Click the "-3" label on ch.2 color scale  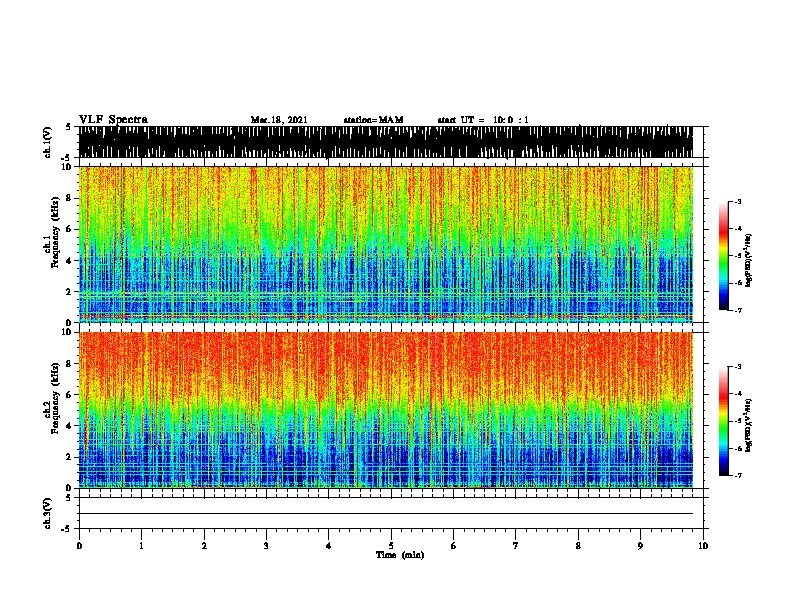[737, 367]
